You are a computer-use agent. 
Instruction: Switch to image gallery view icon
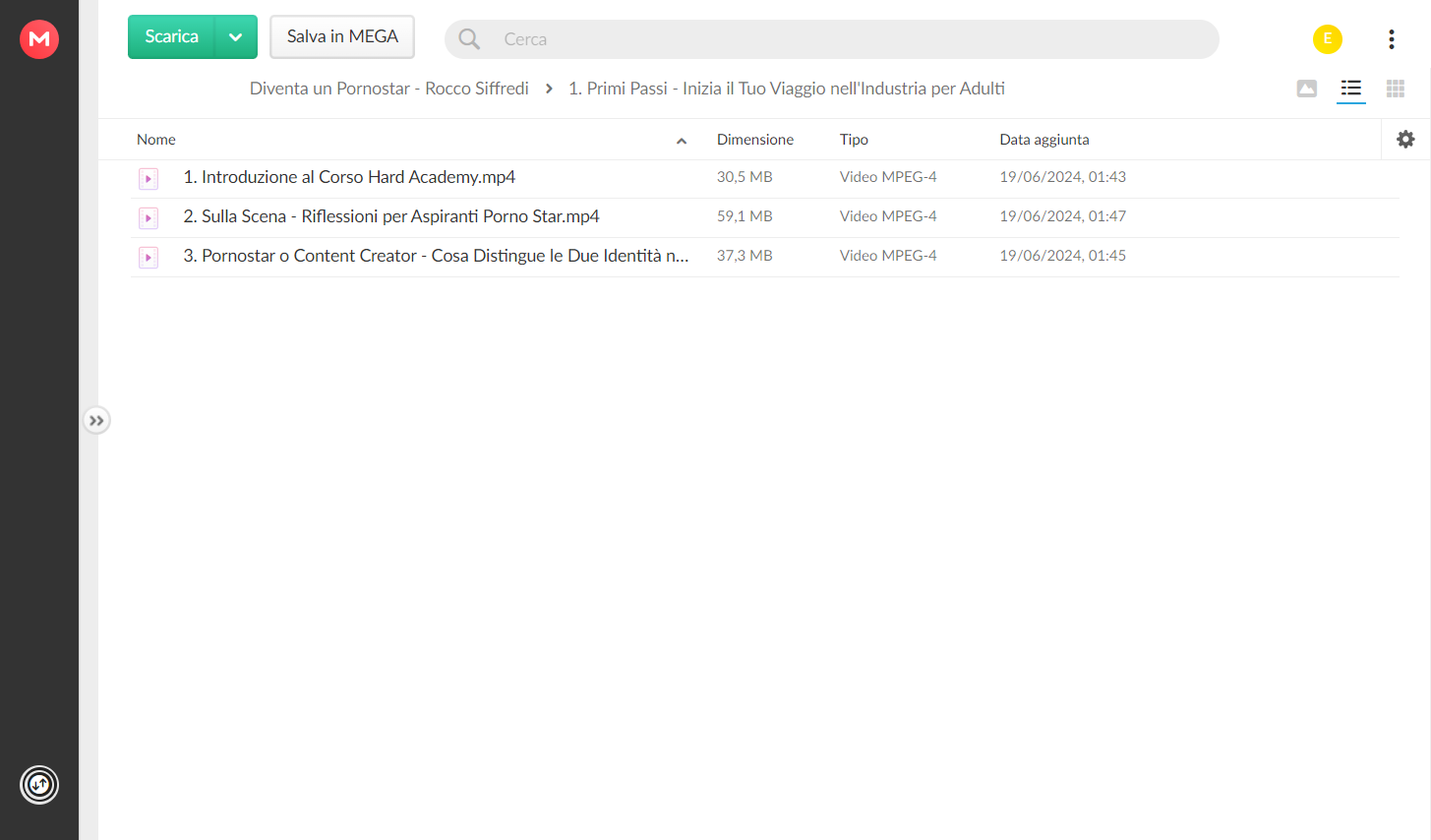click(1307, 89)
